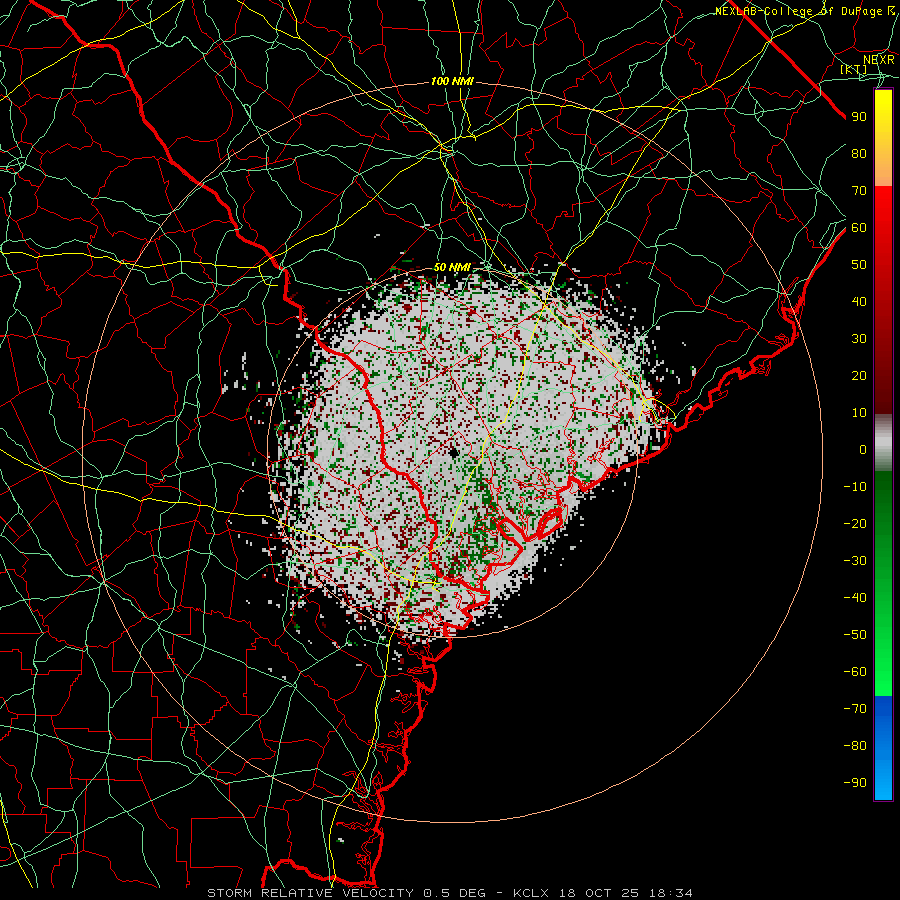Click STORM RELATIVE VELOCITY in the caption

click(x=310, y=893)
